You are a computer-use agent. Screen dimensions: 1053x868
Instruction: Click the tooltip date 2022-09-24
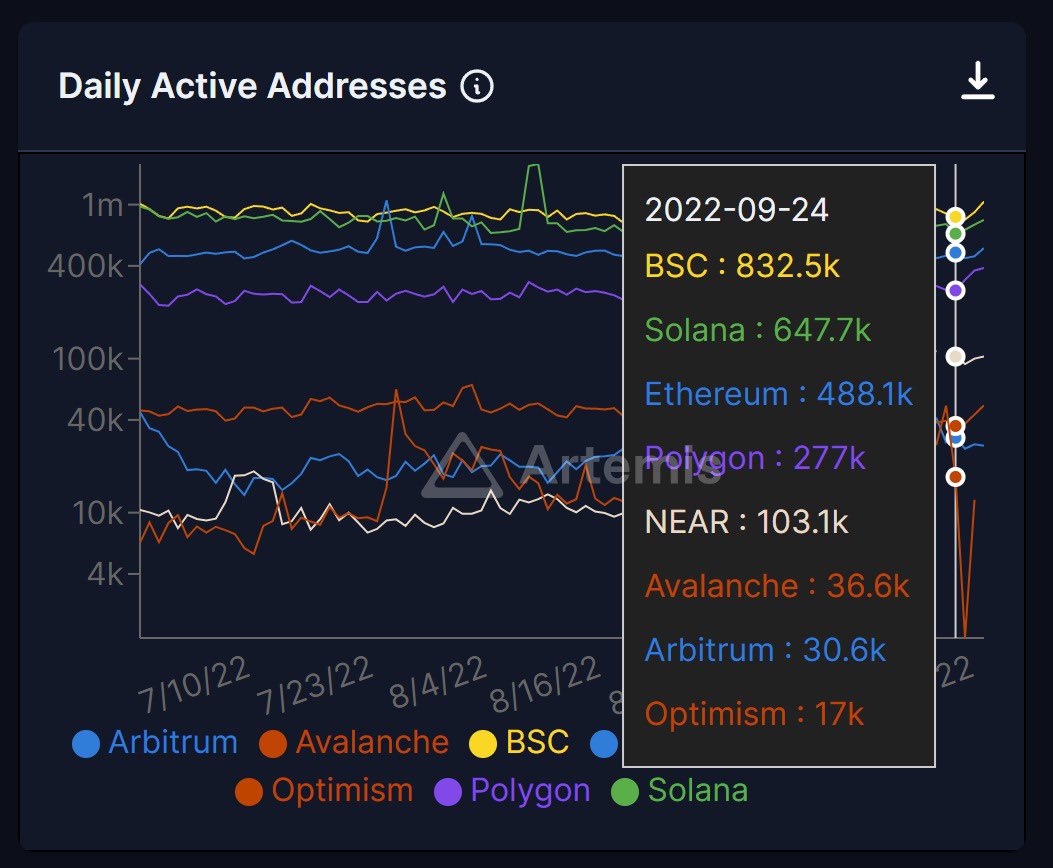click(736, 210)
